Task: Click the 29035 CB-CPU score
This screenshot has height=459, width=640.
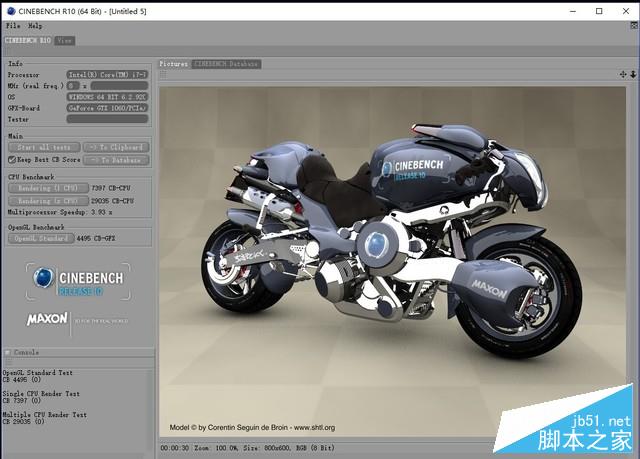Action: [112, 201]
